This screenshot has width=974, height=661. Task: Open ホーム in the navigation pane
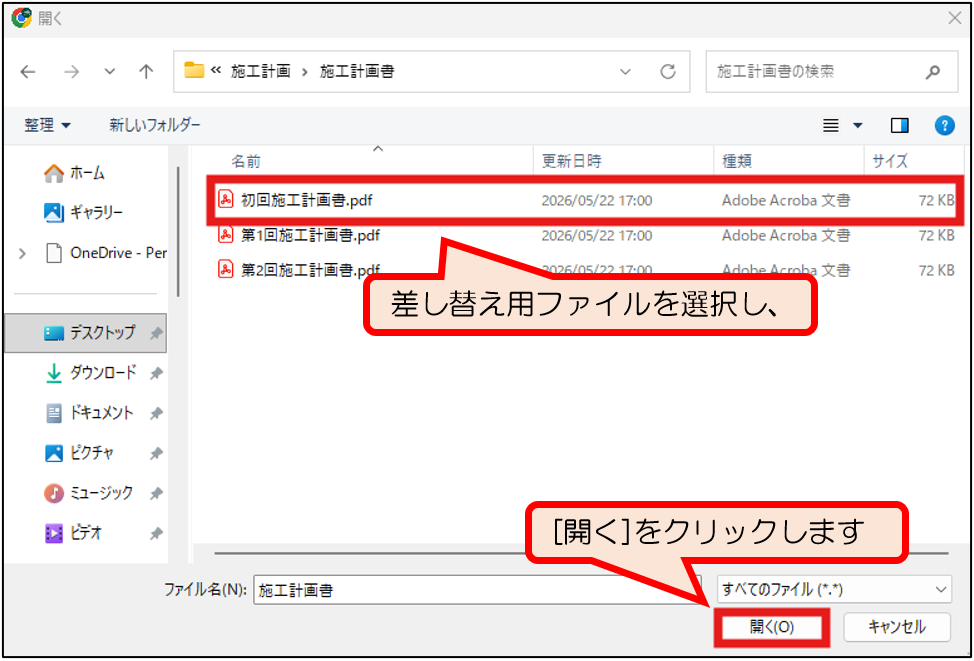(x=75, y=173)
